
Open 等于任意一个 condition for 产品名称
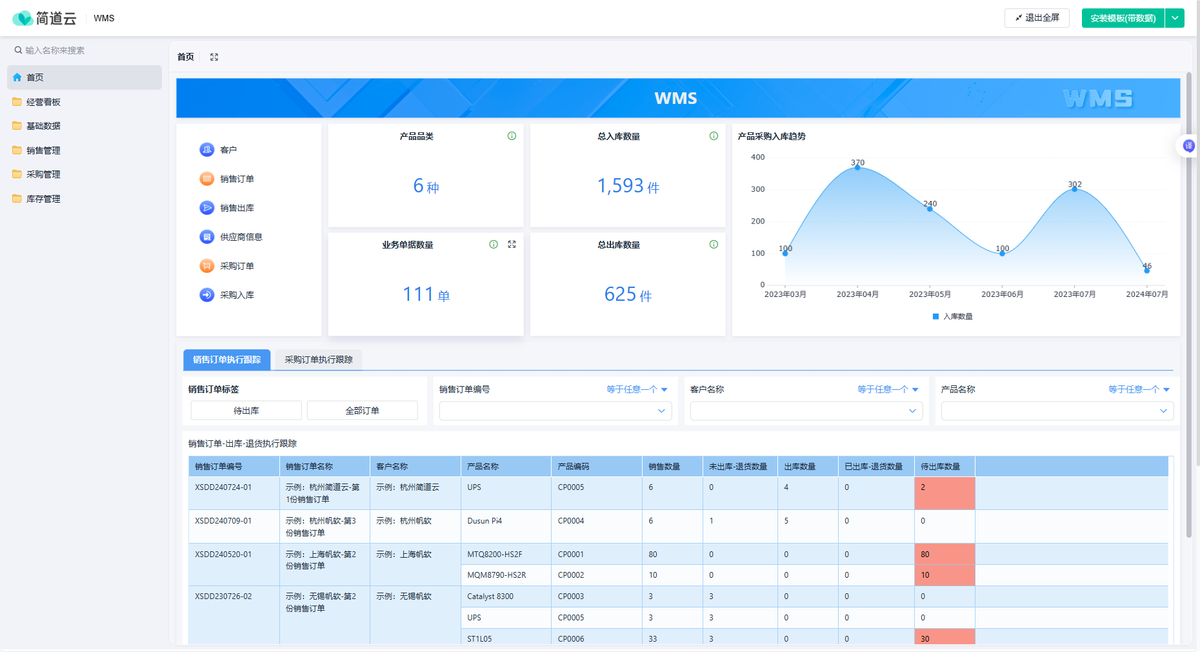pos(1139,389)
